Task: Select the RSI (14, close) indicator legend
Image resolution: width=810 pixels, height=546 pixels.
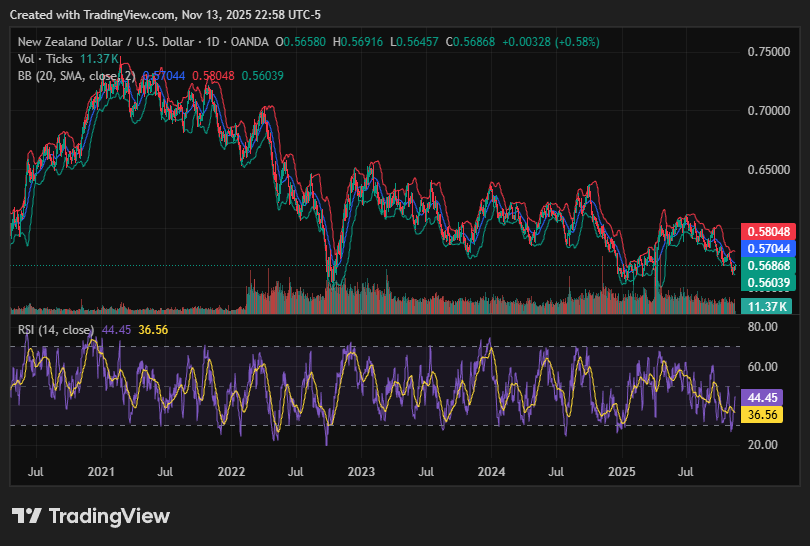Action: [56, 330]
